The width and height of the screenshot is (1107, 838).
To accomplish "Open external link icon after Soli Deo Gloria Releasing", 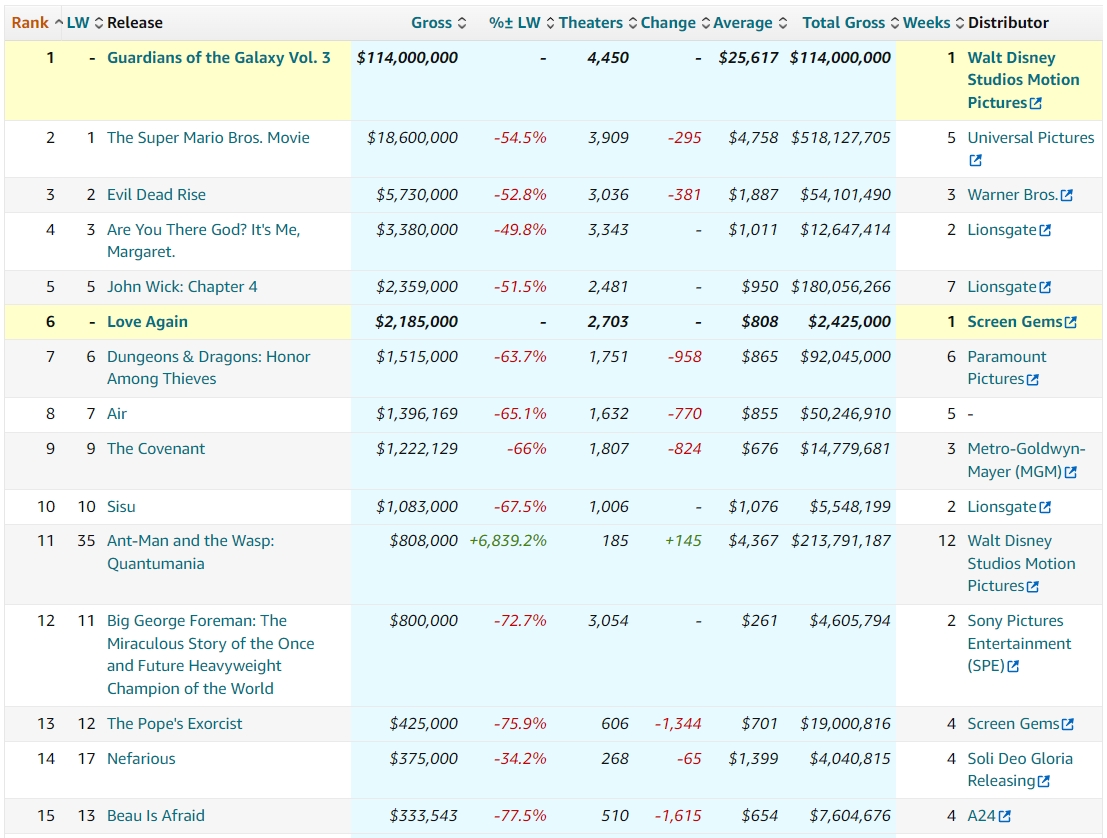I will (1043, 781).
